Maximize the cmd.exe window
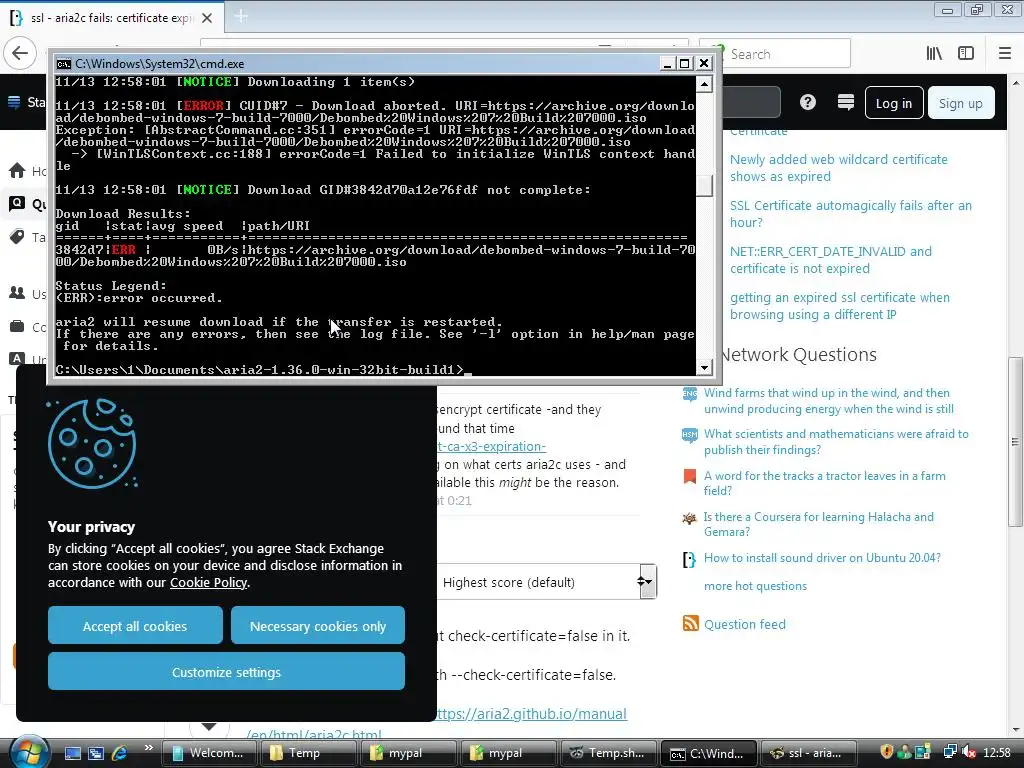 pyautogui.click(x=684, y=63)
